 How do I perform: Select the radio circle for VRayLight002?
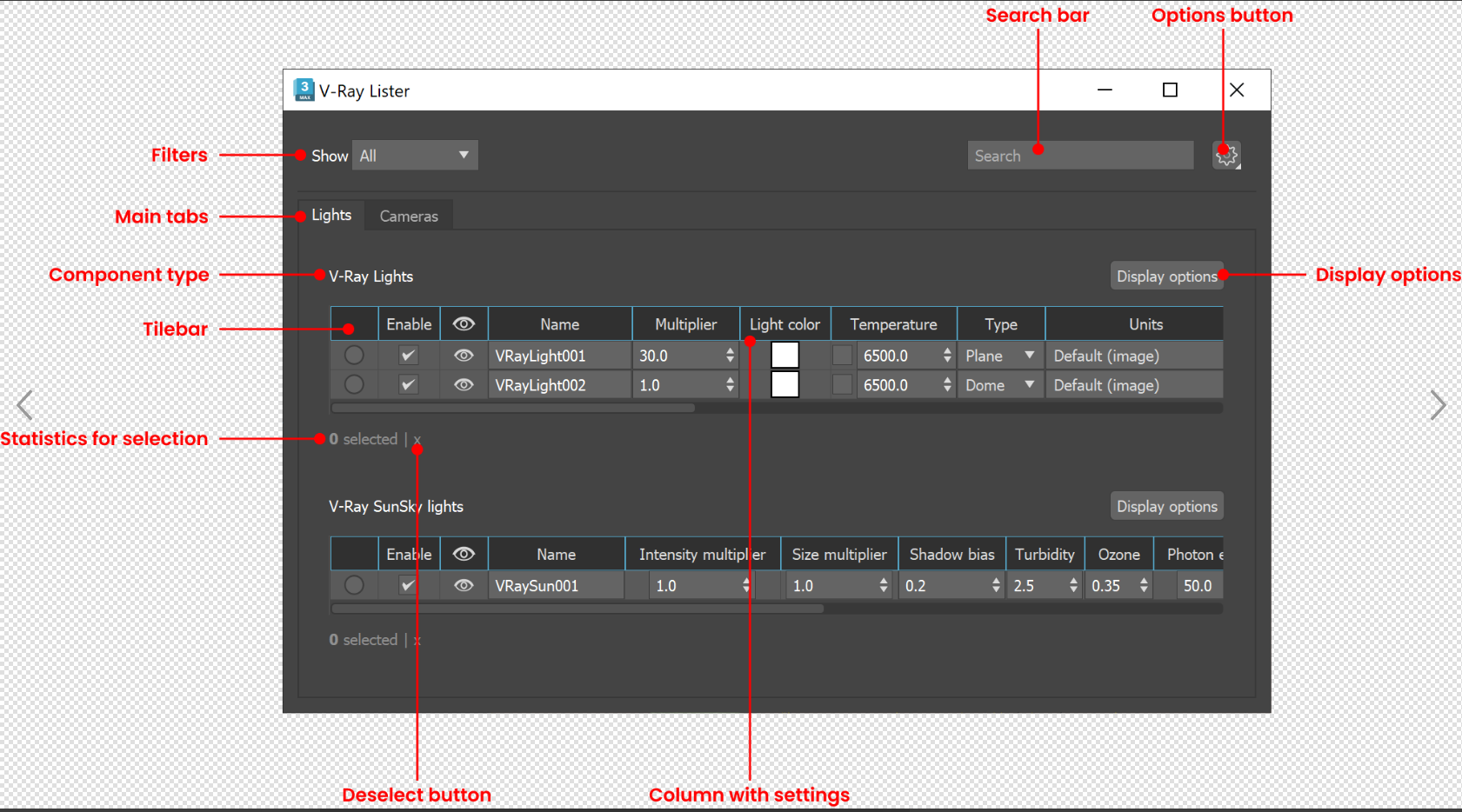354,384
